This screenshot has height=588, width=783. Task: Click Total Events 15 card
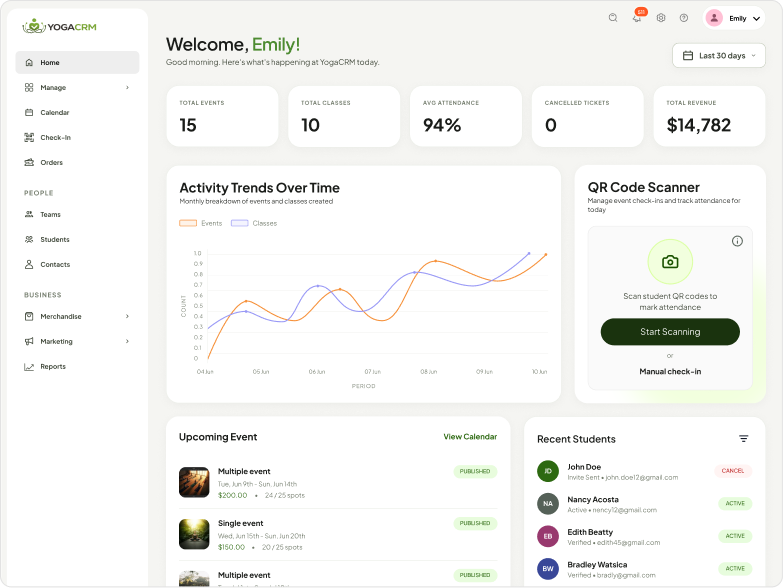[222, 116]
